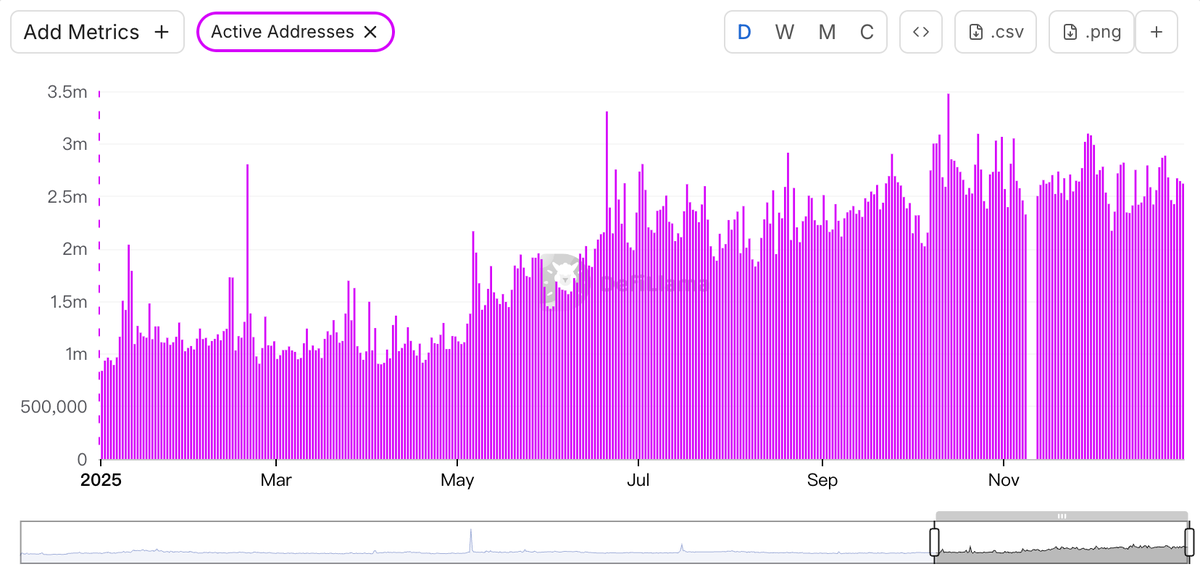Image resolution: width=1200 pixels, height=572 pixels.
Task: Export chart image as .png
Action: click(1091, 32)
